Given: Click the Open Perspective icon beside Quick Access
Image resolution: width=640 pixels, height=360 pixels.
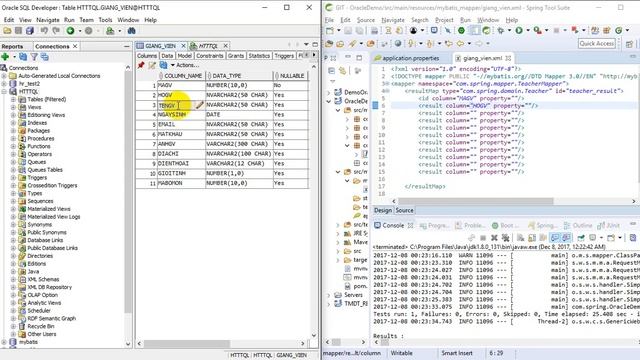Looking at the screenshot, I should click(629, 44).
